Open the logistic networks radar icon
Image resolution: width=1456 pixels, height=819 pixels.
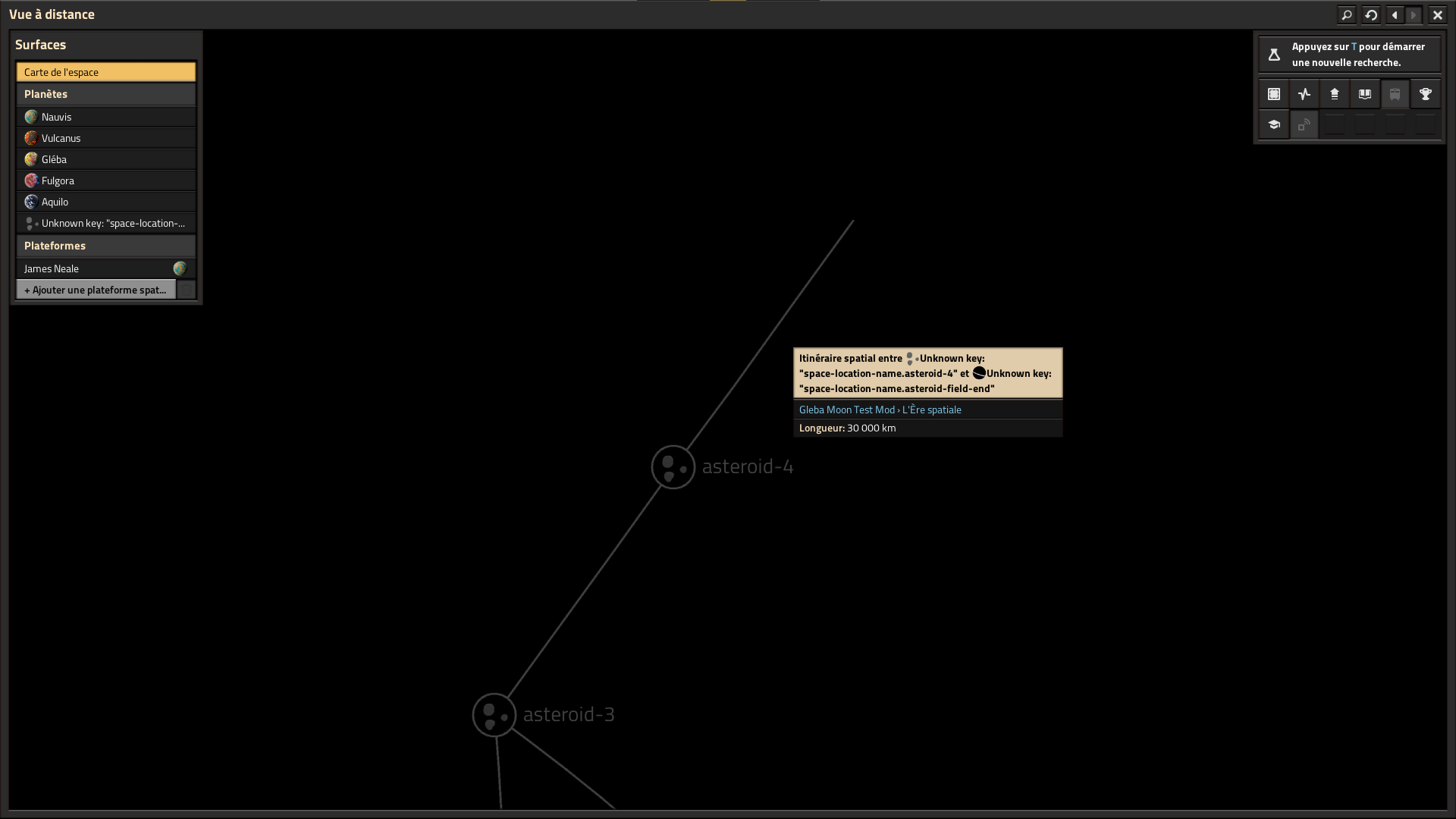tap(1304, 125)
